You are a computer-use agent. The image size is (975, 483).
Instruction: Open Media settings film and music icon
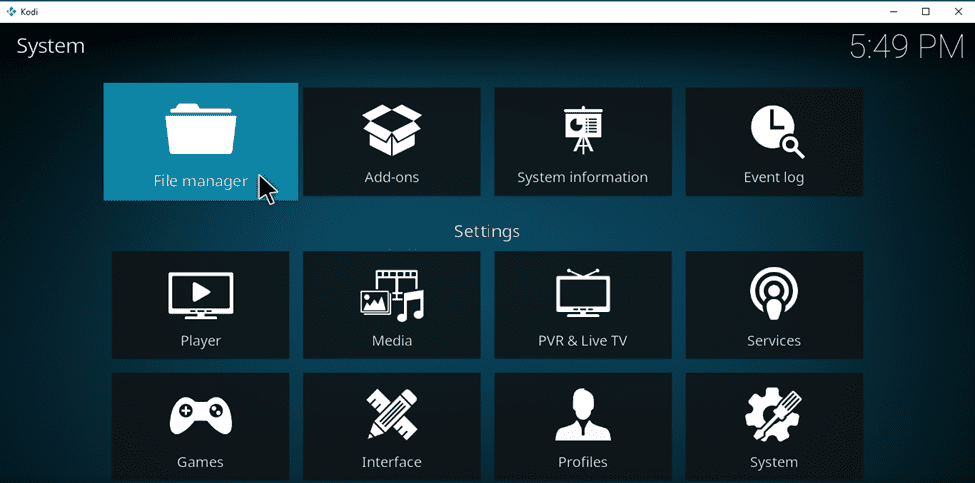click(x=392, y=295)
